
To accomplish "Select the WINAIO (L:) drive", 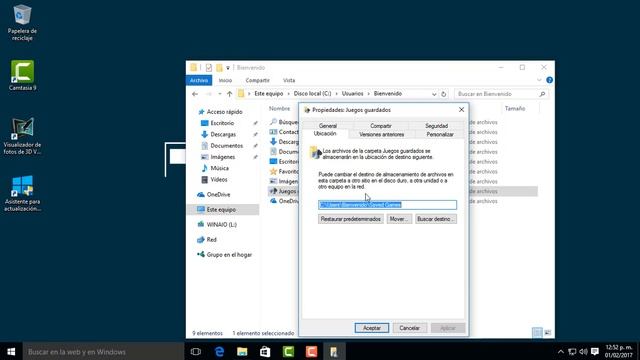I will [x=221, y=224].
